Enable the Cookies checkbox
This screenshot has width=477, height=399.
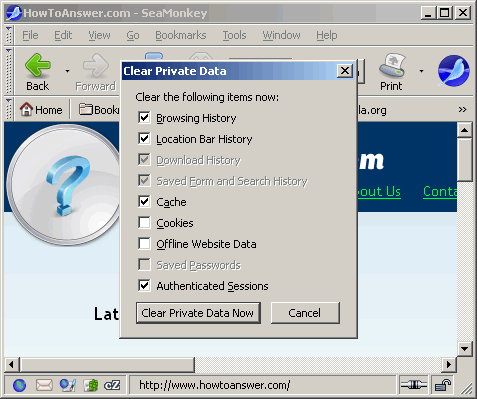(144, 223)
